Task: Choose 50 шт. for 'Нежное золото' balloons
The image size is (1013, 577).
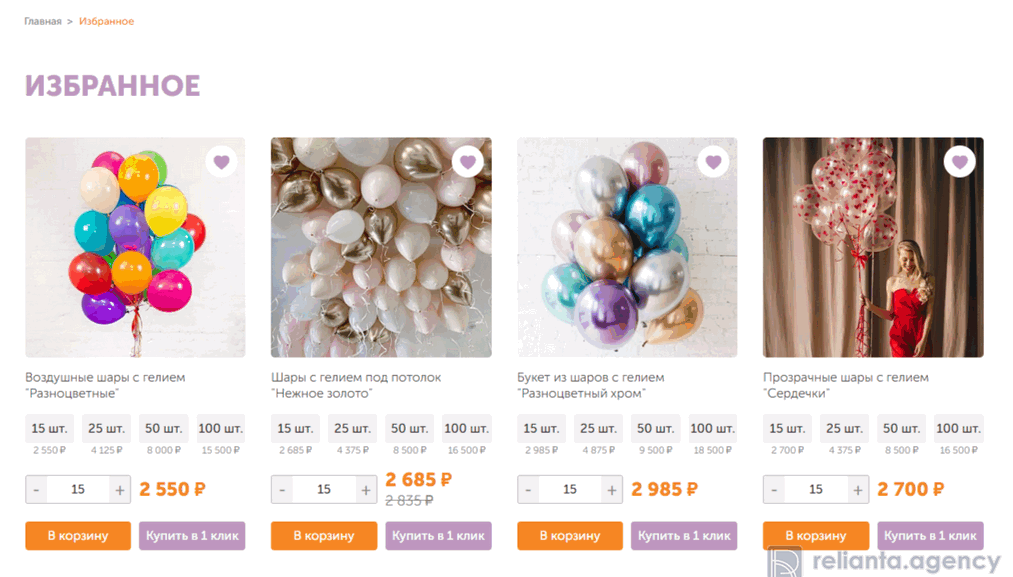Action: click(x=409, y=428)
